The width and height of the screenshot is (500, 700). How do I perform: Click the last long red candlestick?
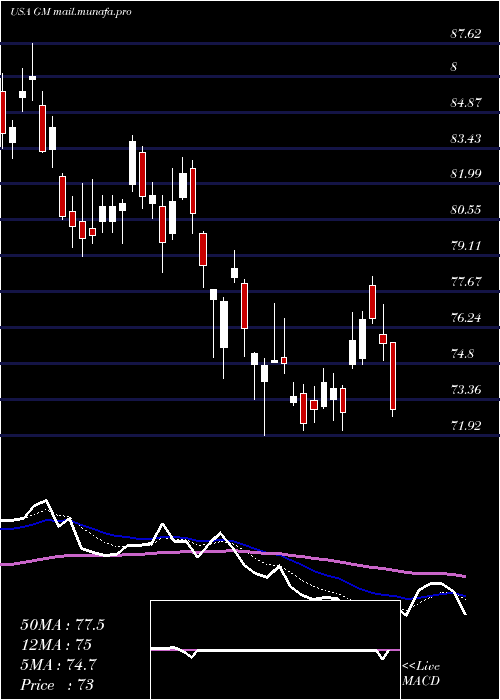coord(393,376)
